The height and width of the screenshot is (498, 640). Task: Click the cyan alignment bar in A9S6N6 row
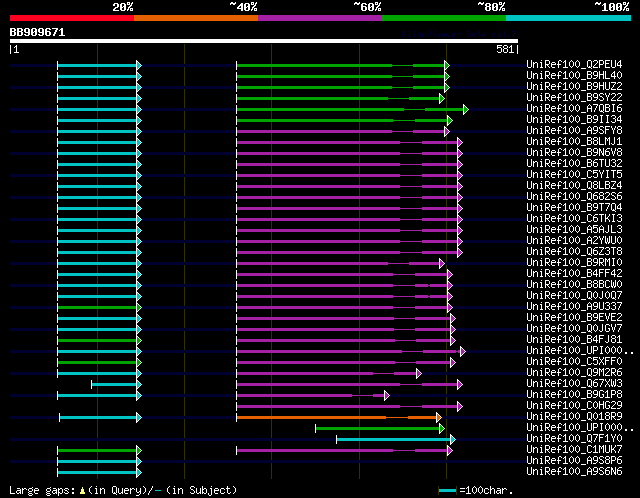click(x=99, y=473)
